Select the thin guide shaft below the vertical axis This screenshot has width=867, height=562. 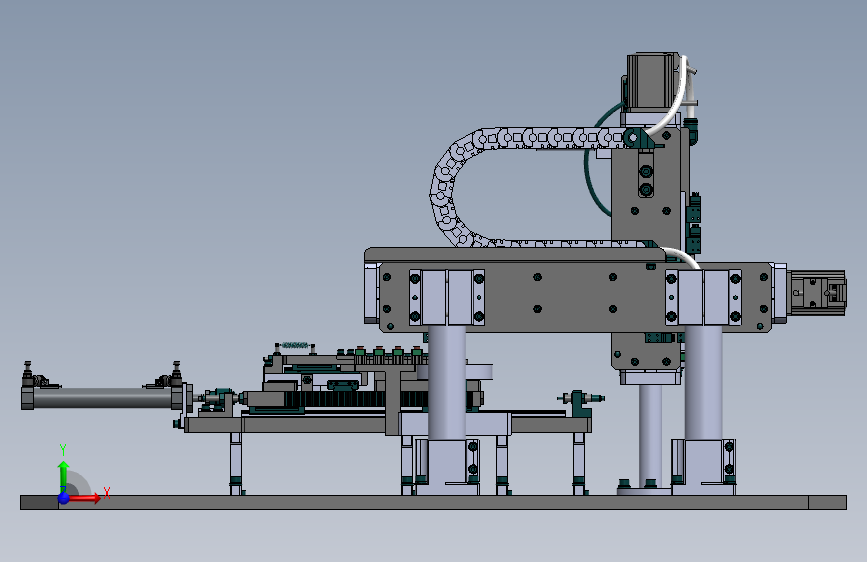tap(650, 436)
